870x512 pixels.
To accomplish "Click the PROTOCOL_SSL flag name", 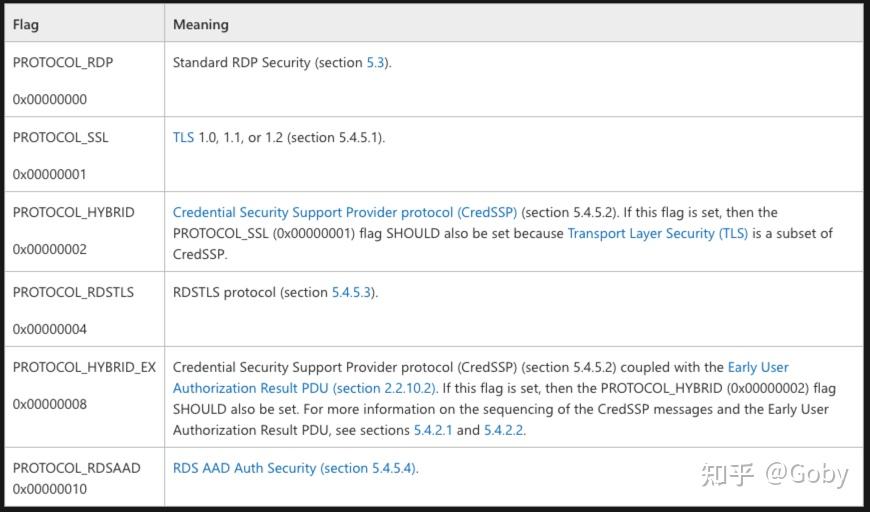I will click(61, 138).
